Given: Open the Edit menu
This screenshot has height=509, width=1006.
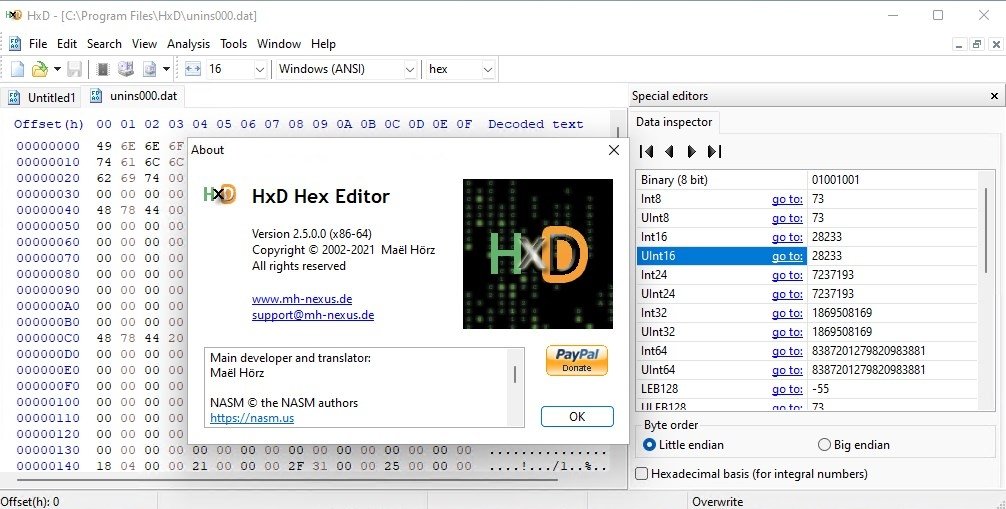Looking at the screenshot, I should (x=67, y=44).
